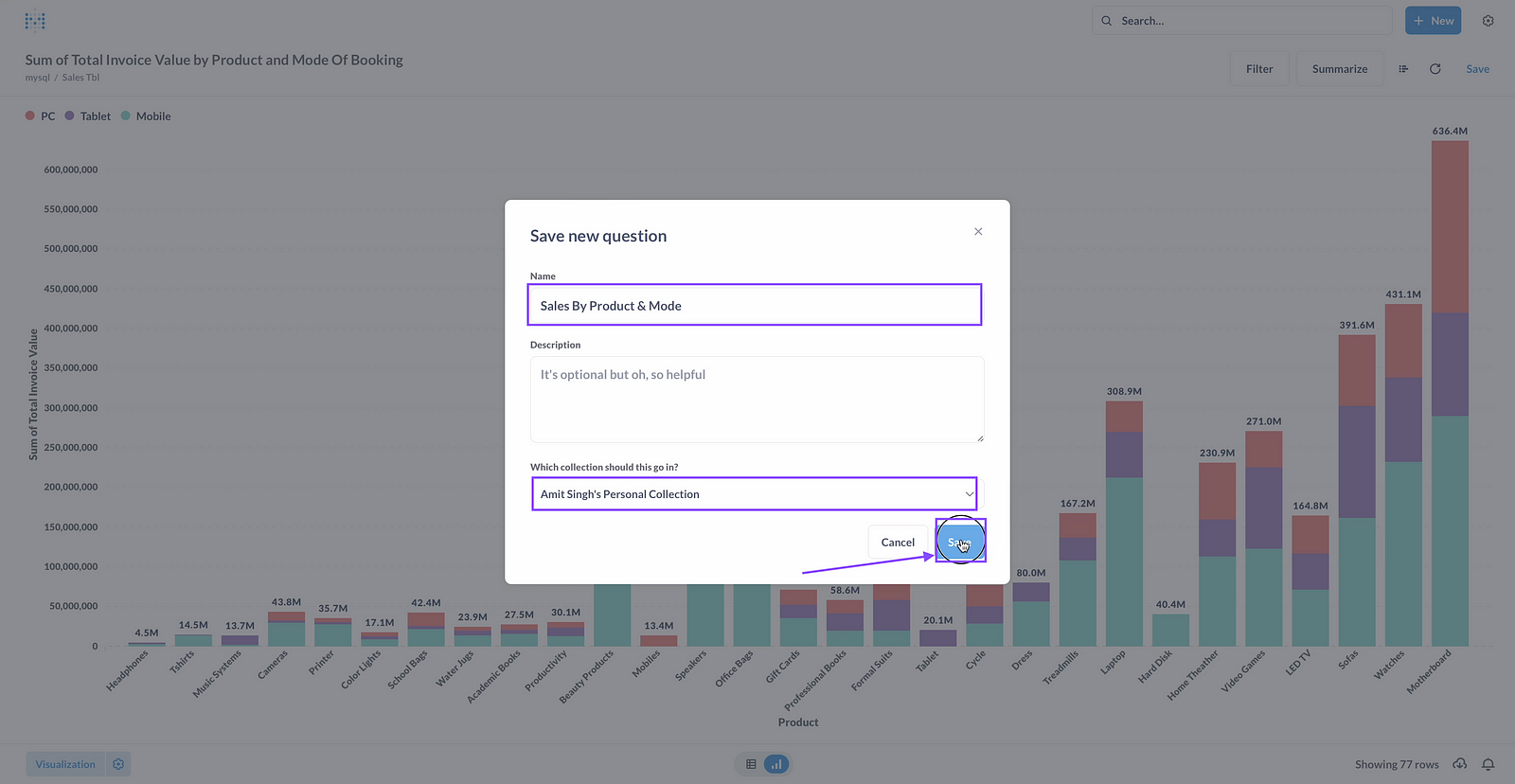The image size is (1515, 784).
Task: Open the settings gear in top bar
Action: (x=1488, y=21)
